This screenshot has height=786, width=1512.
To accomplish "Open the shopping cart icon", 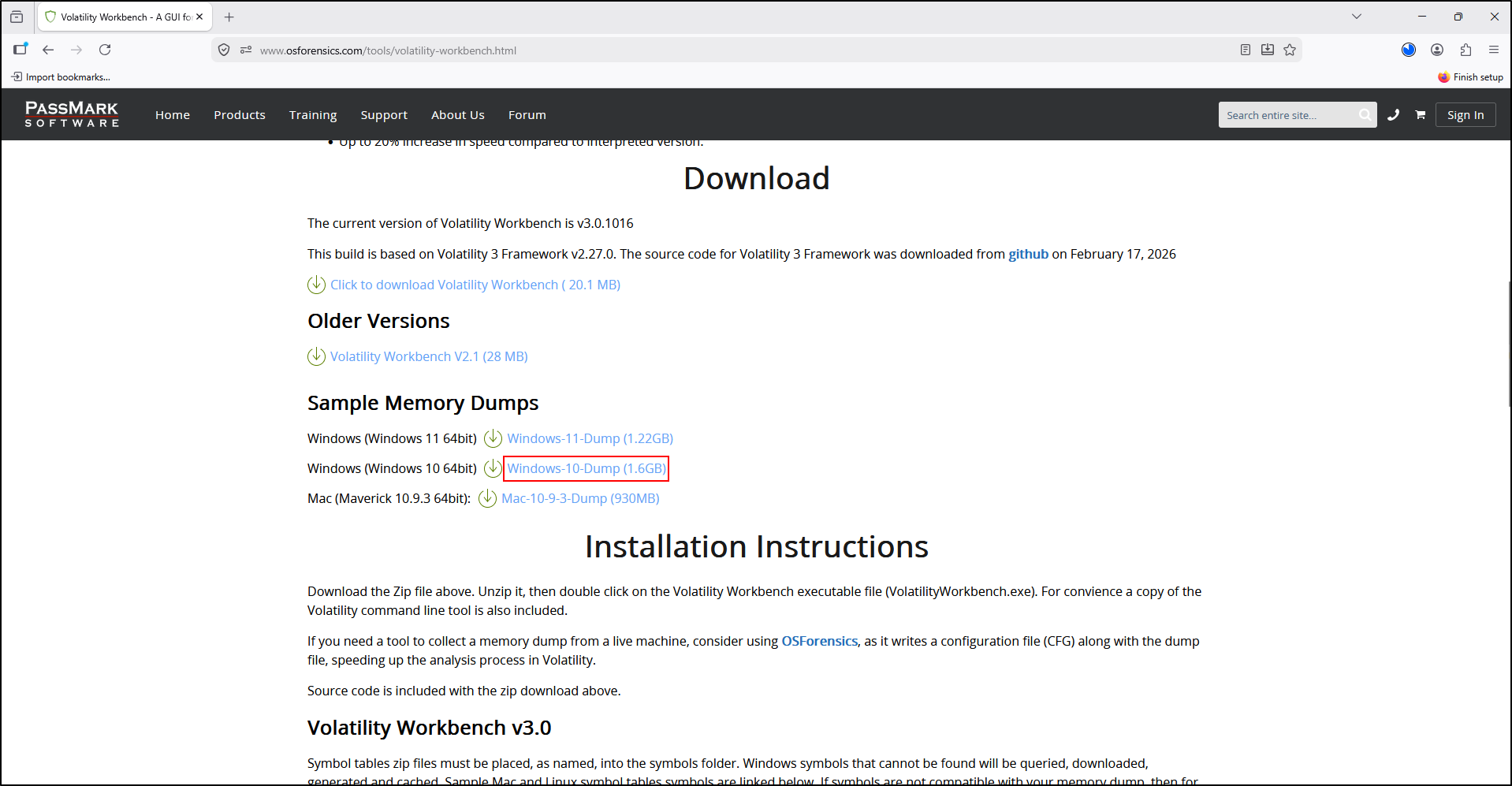I will tap(1421, 115).
